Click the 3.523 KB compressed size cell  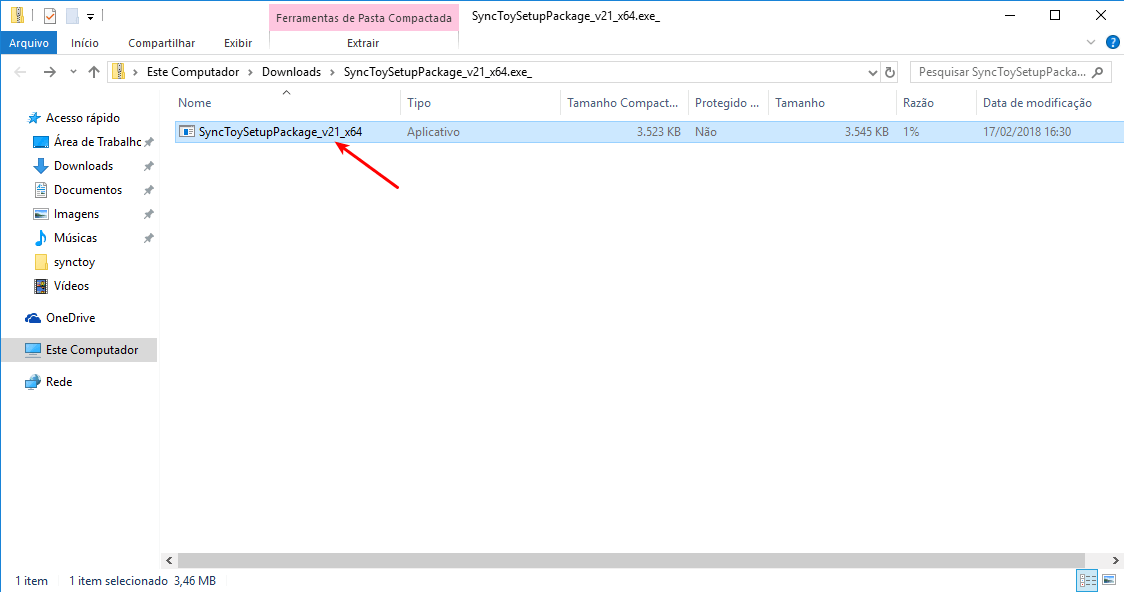click(x=658, y=132)
